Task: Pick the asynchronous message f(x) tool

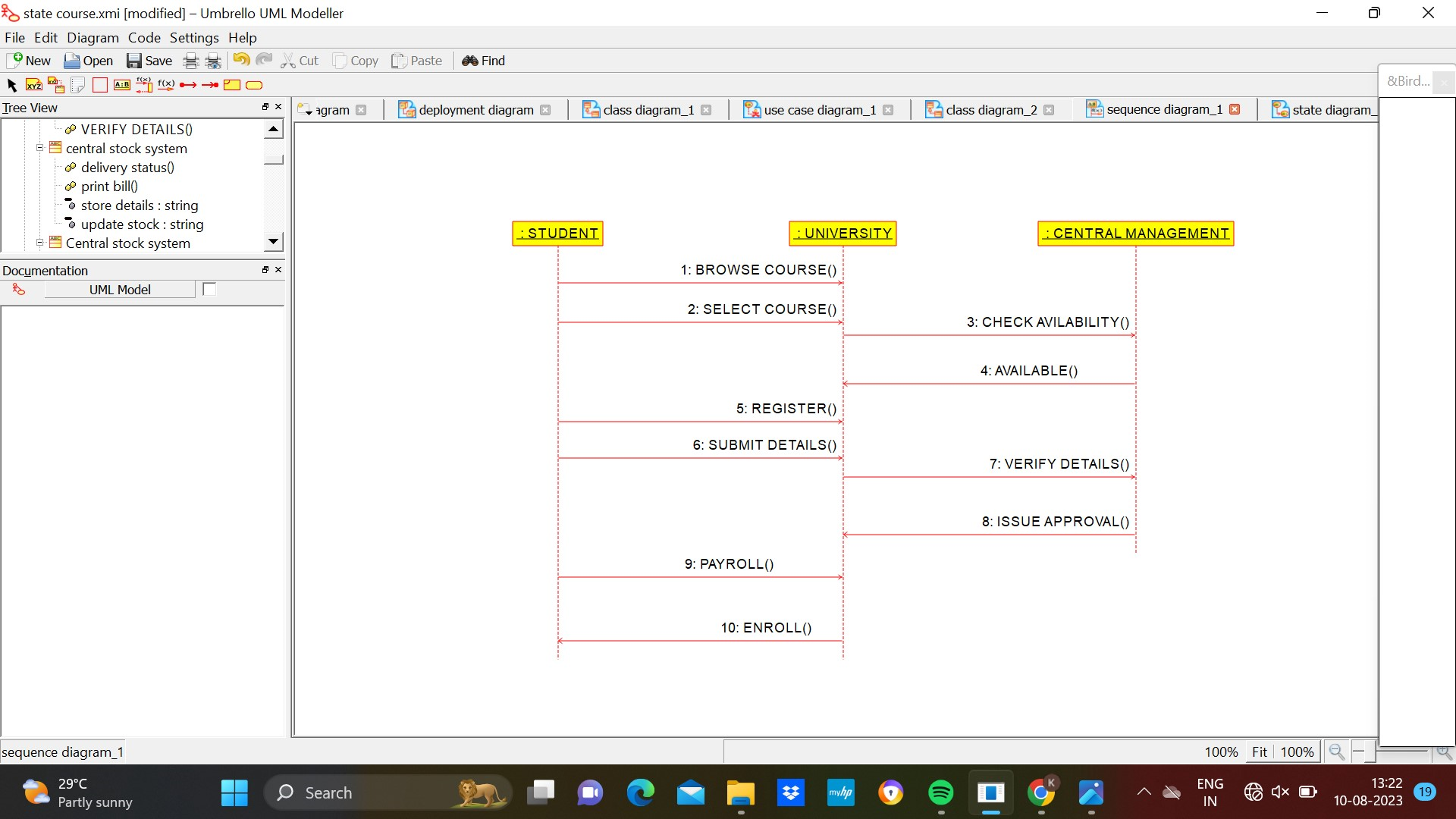Action: click(166, 85)
